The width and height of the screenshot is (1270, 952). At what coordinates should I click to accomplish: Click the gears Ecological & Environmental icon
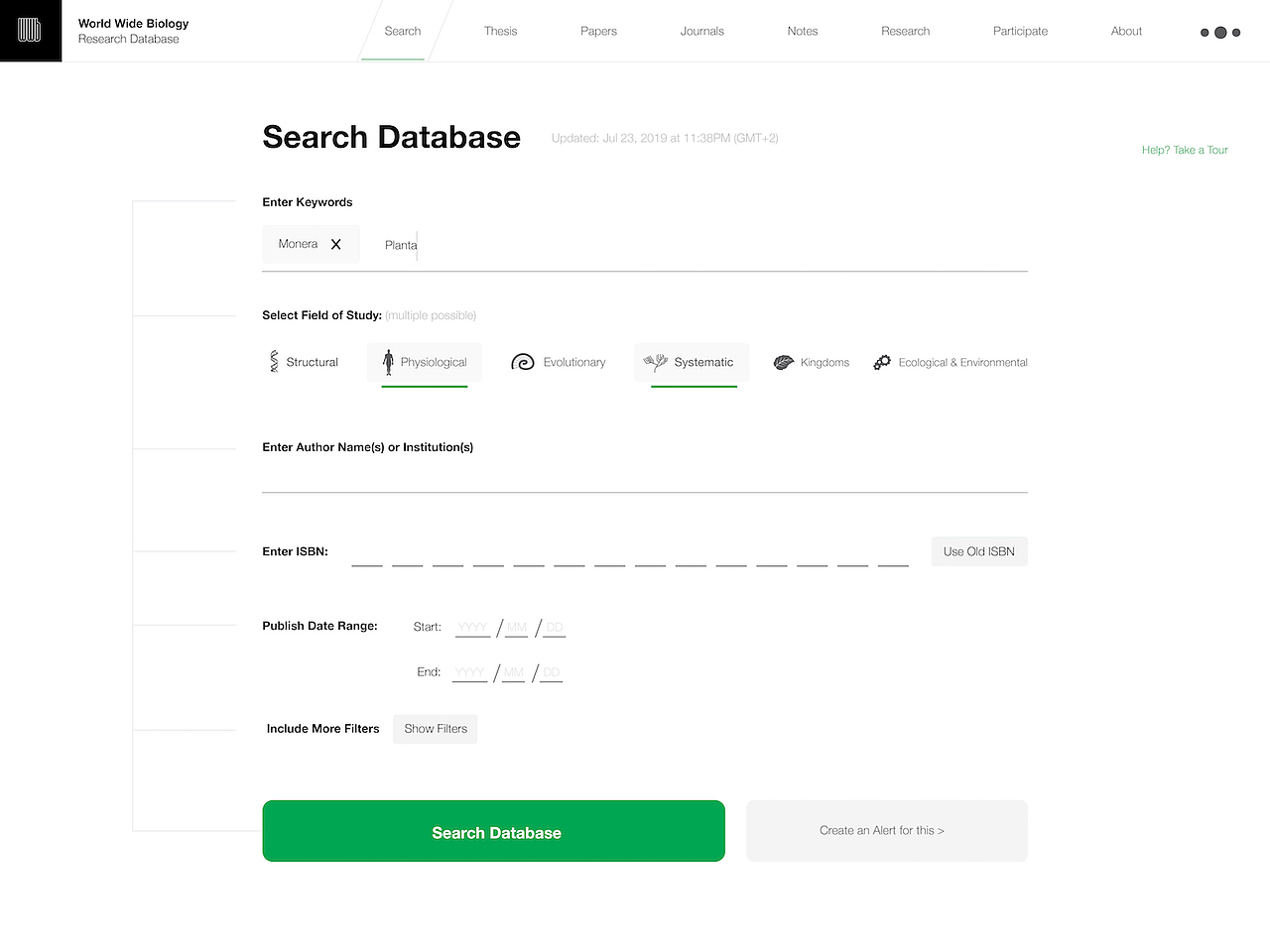click(882, 362)
